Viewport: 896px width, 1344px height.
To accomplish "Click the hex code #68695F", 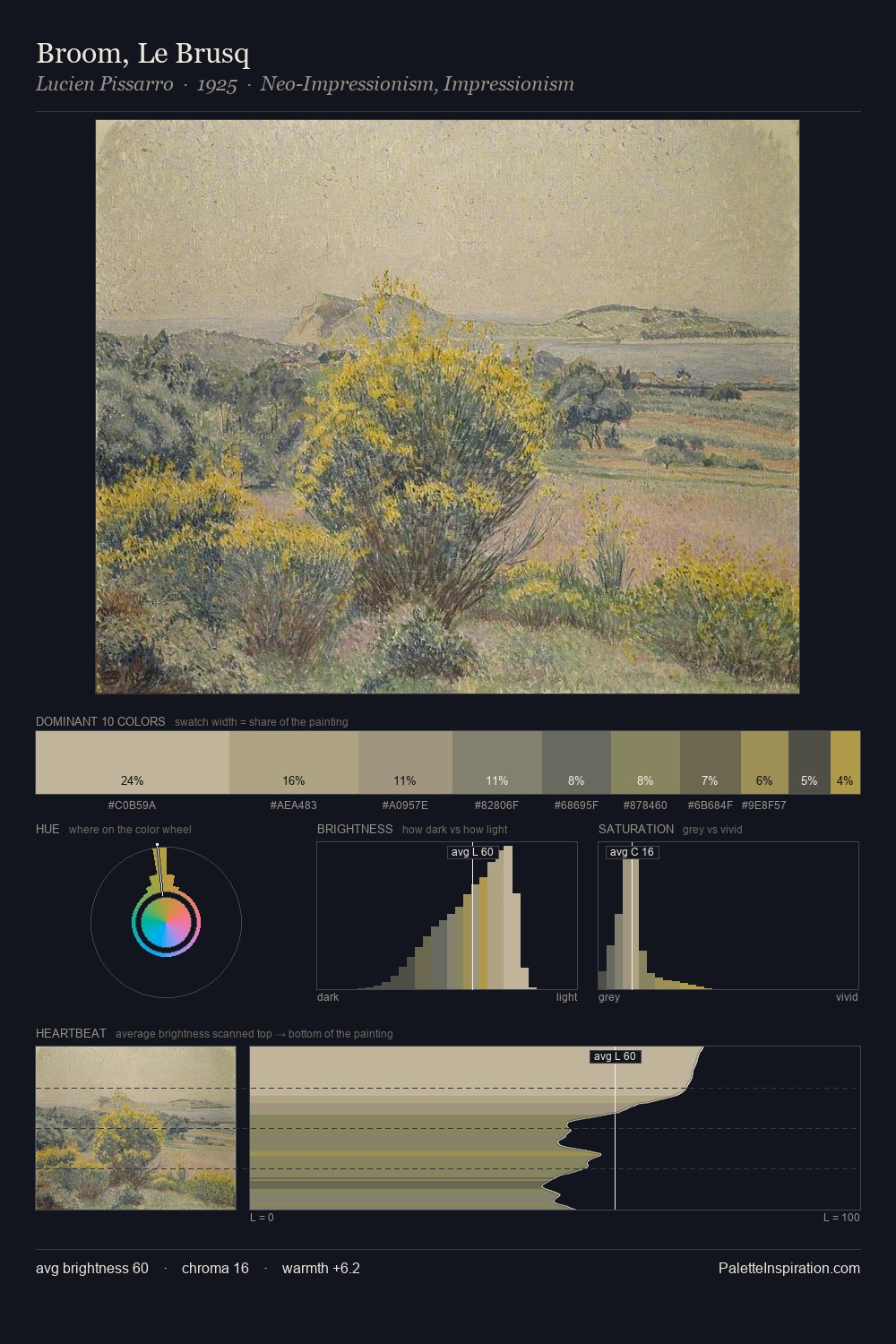I will tap(576, 806).
